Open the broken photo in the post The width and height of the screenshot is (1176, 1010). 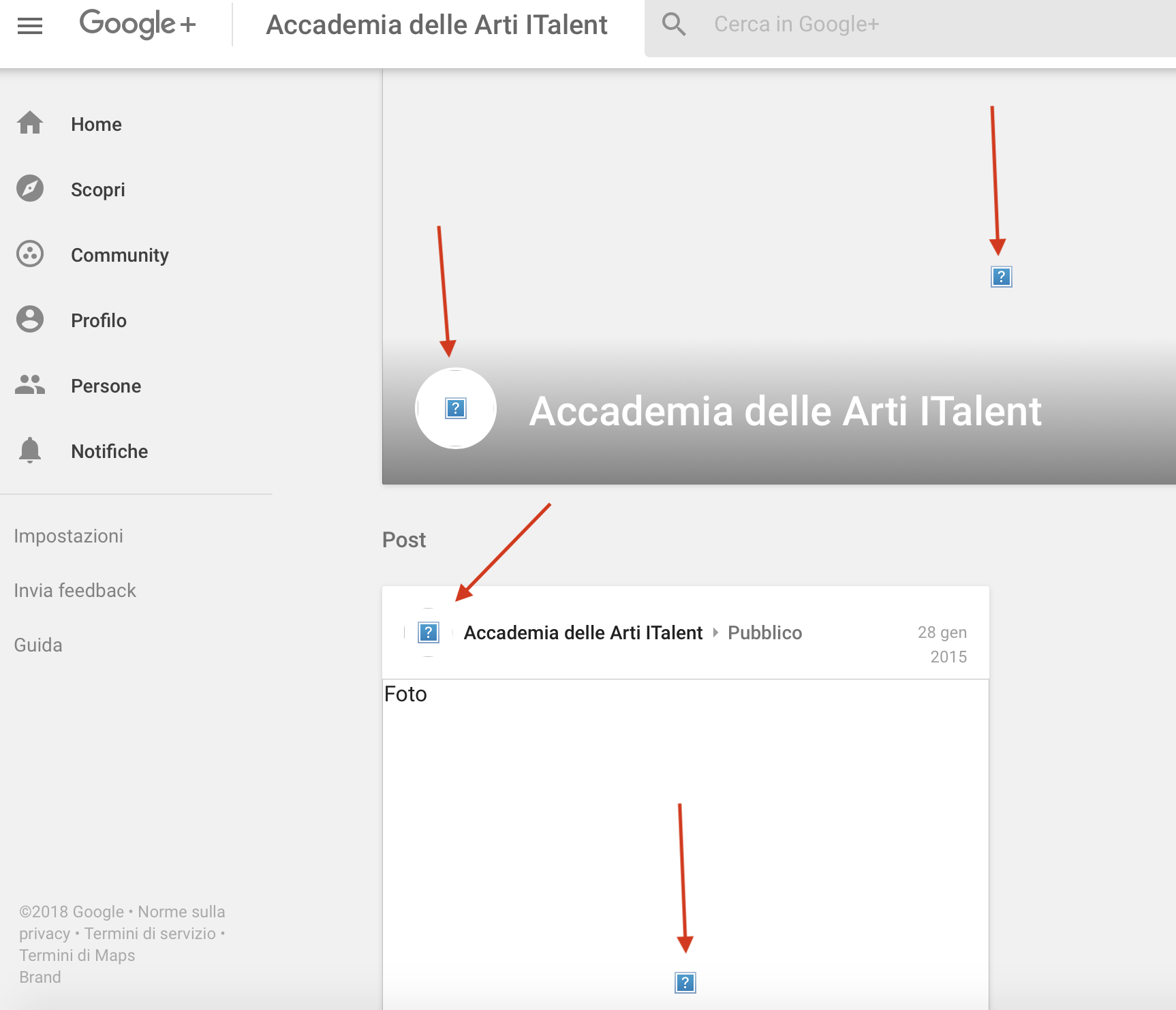pyautogui.click(x=685, y=983)
